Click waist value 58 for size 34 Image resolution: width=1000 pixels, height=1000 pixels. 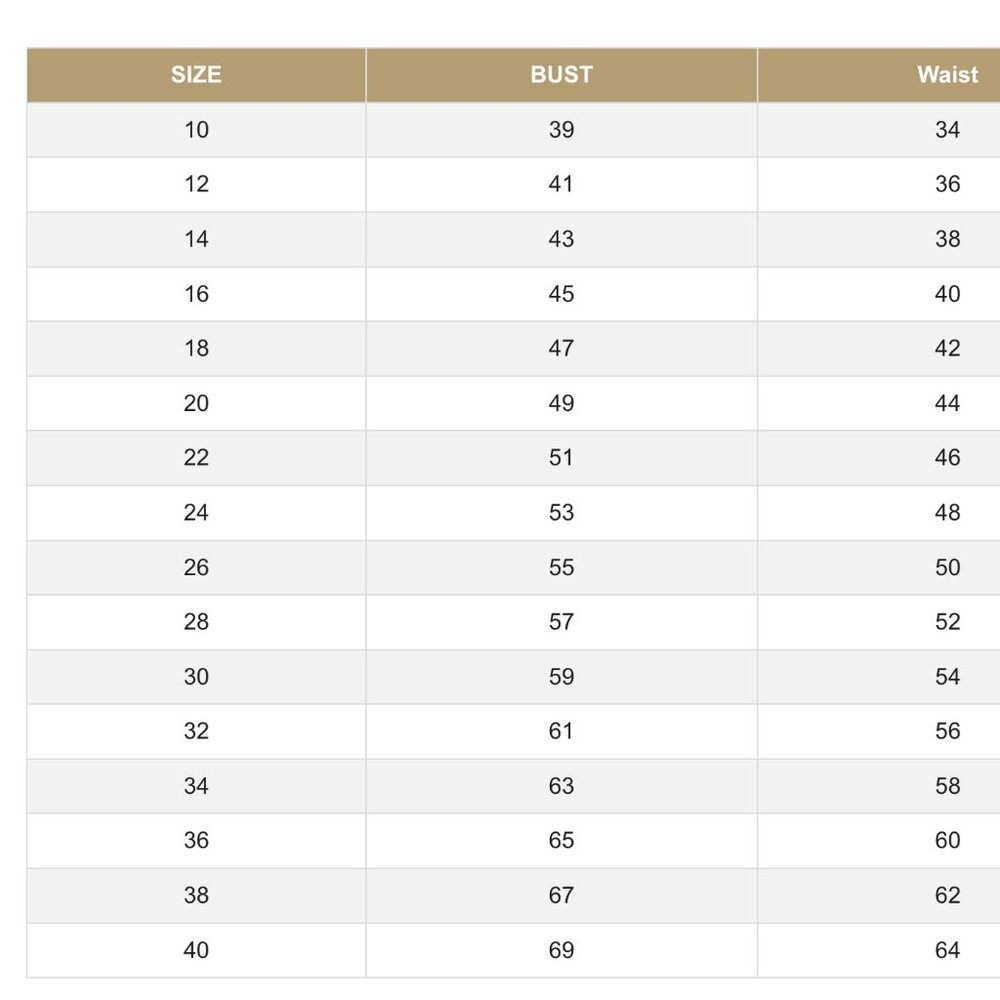(x=947, y=786)
